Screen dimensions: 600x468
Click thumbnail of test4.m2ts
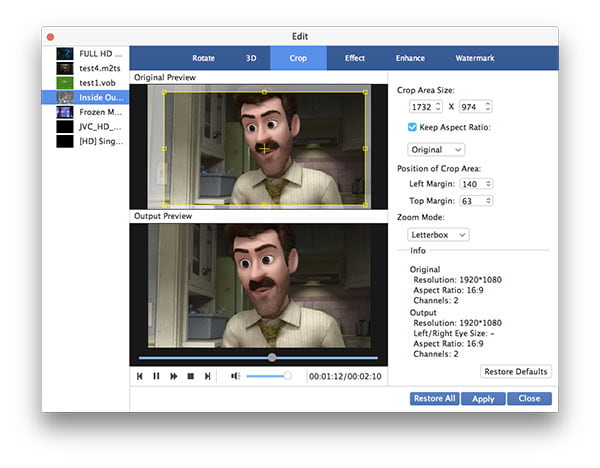(65, 68)
